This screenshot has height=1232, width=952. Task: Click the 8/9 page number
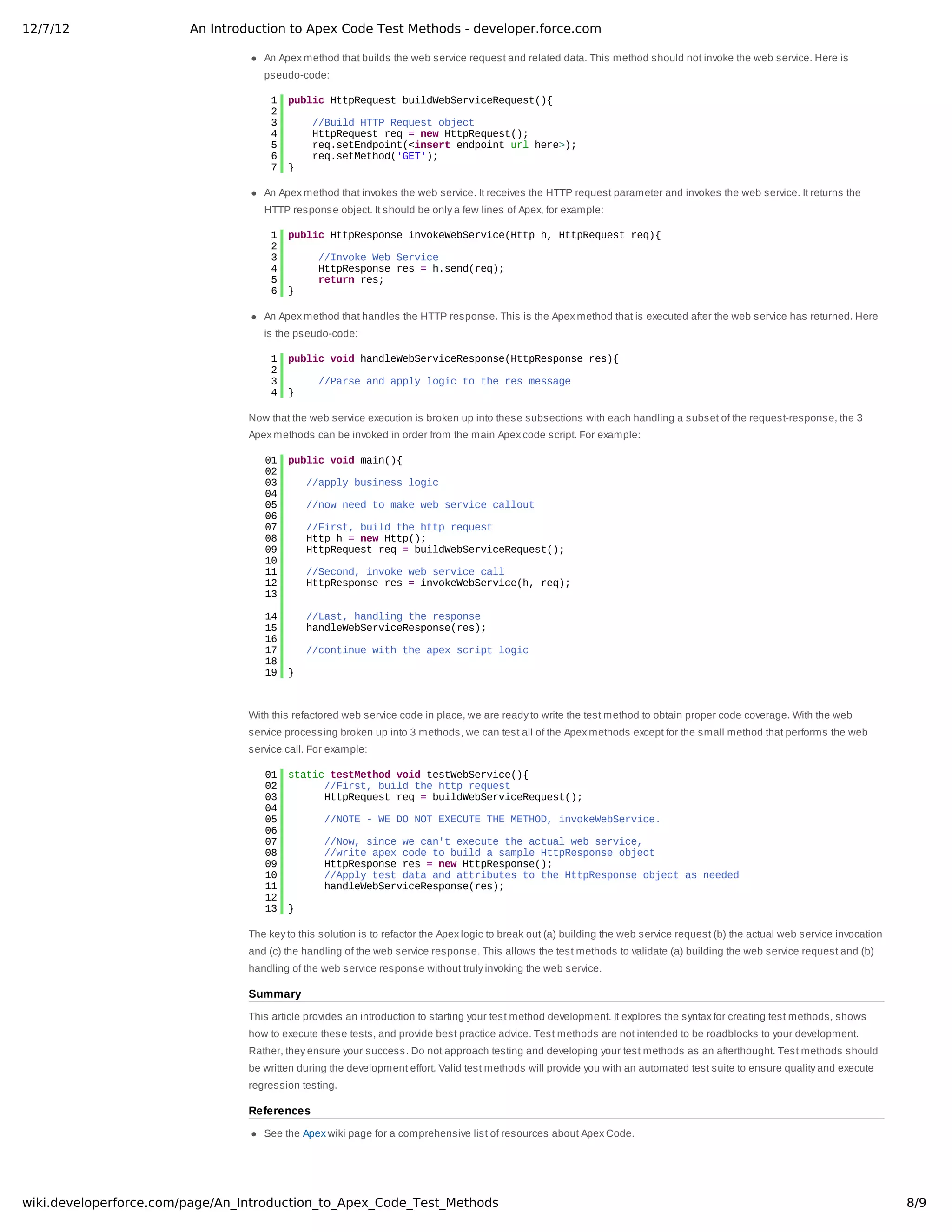click(917, 1203)
